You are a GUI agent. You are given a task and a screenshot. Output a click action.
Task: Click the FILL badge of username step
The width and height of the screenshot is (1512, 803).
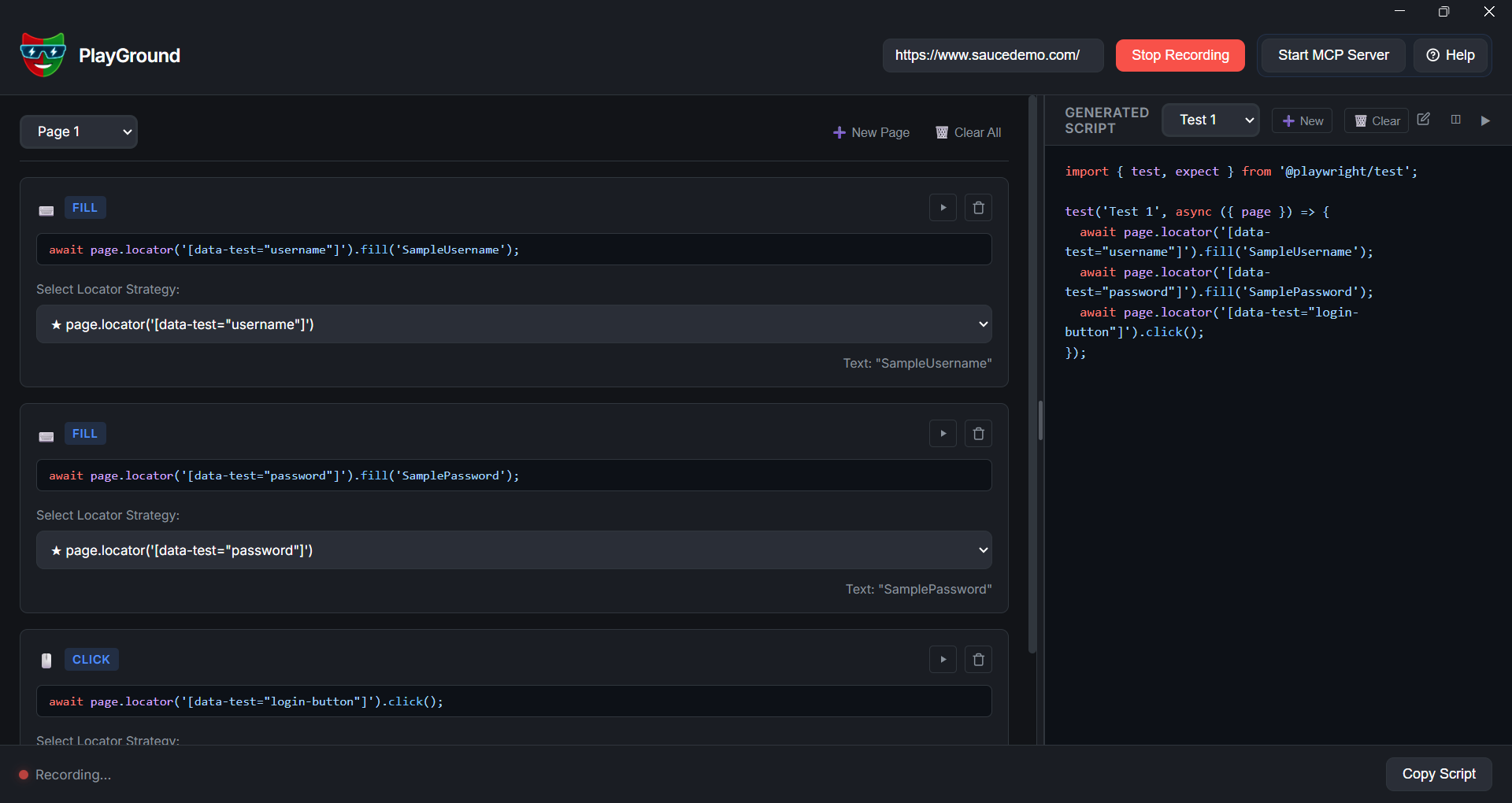[85, 208]
